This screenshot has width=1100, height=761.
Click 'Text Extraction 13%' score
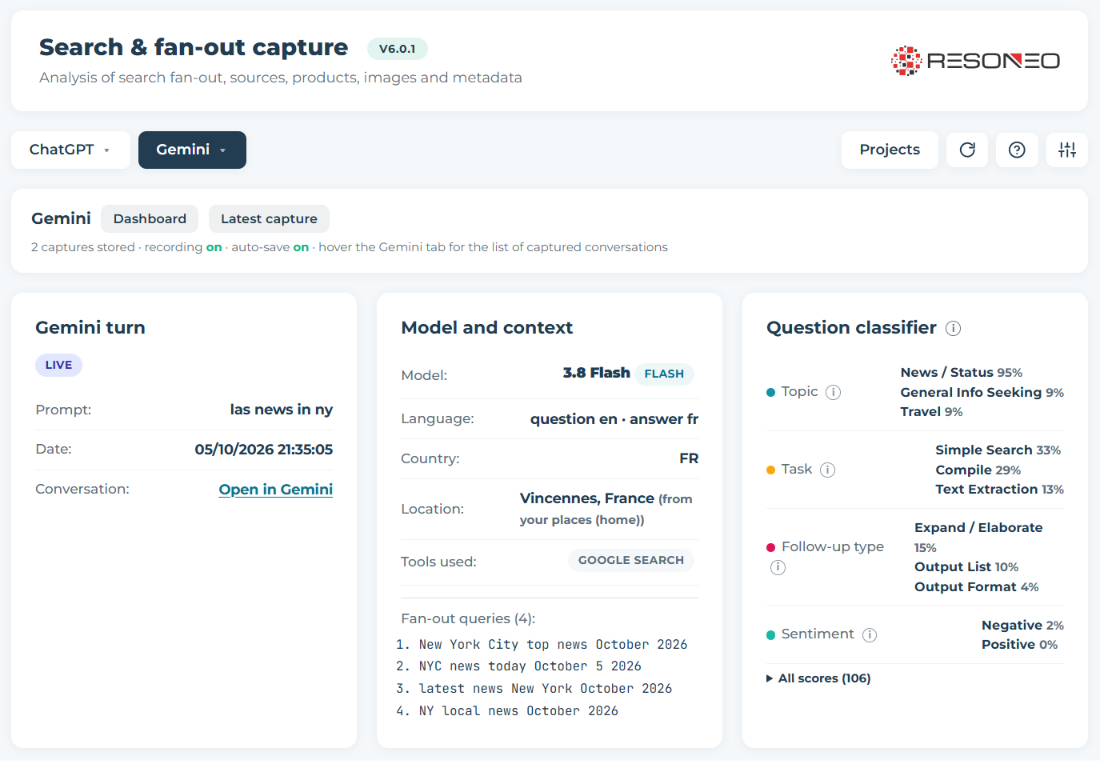999,489
